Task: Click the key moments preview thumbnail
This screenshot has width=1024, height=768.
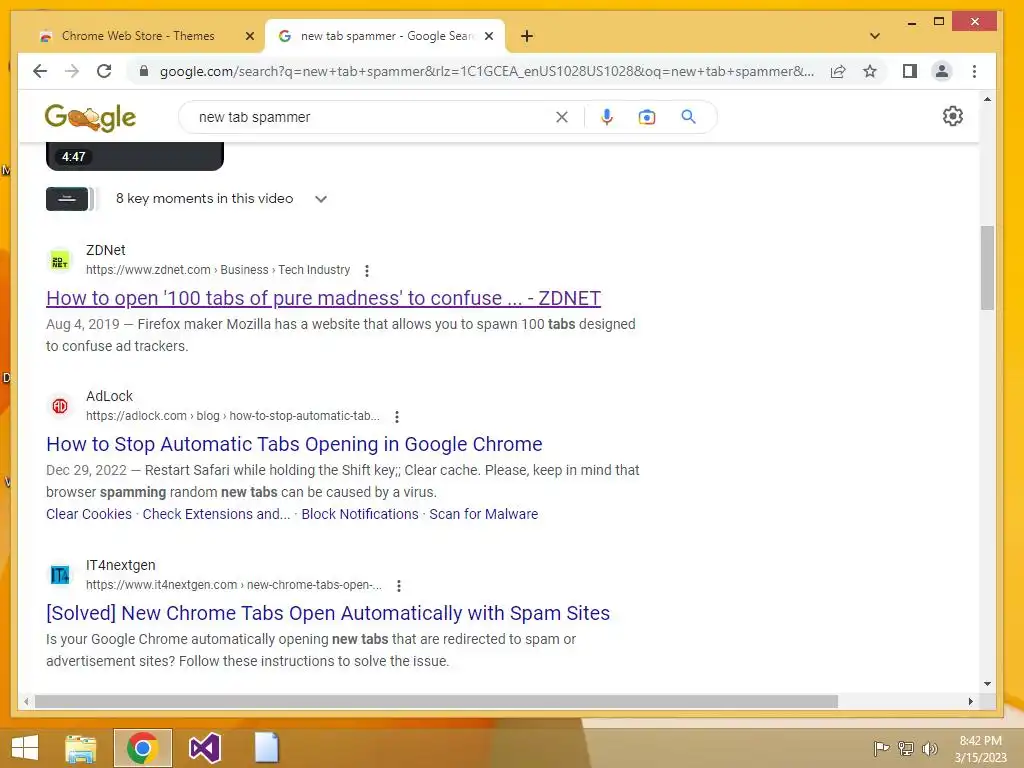Action: click(x=67, y=199)
